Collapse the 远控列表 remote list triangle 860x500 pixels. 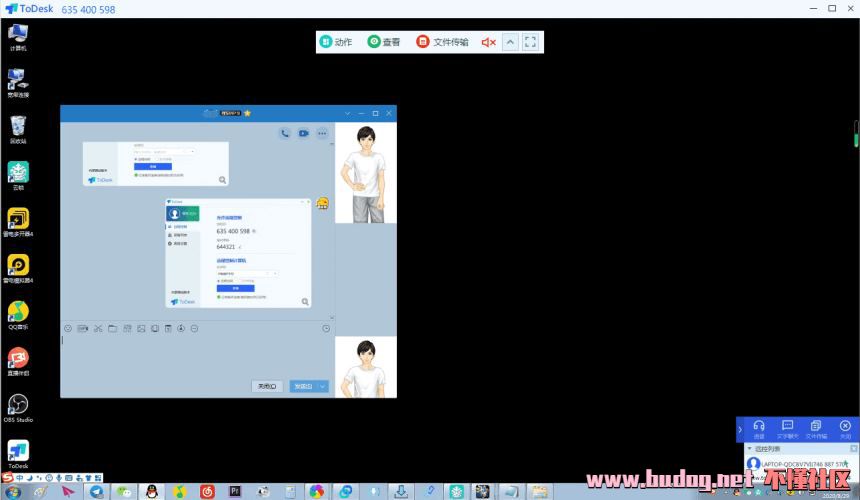point(750,448)
